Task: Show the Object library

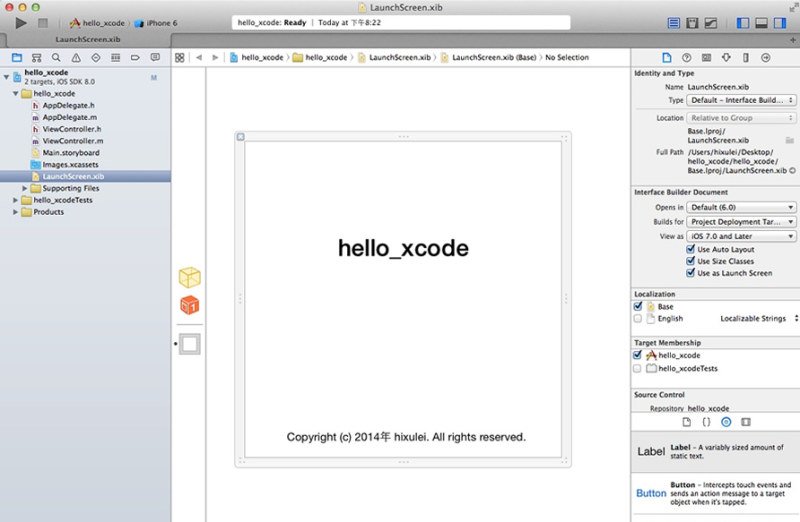Action: click(726, 422)
